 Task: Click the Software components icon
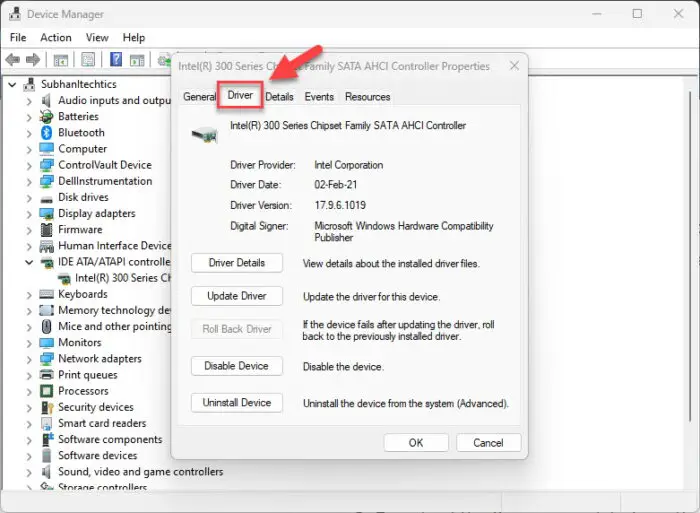(47, 439)
